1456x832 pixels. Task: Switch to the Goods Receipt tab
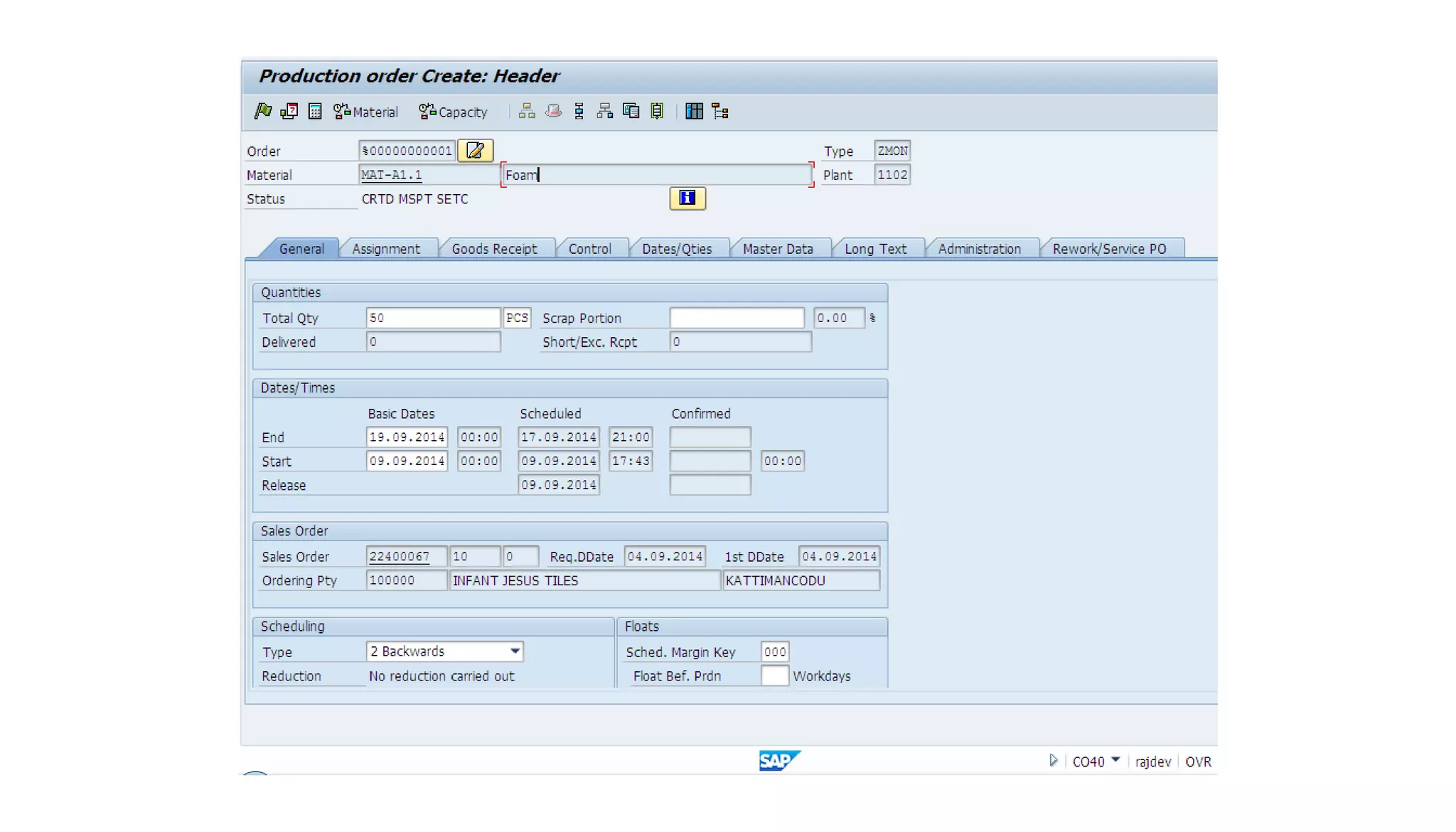click(494, 249)
